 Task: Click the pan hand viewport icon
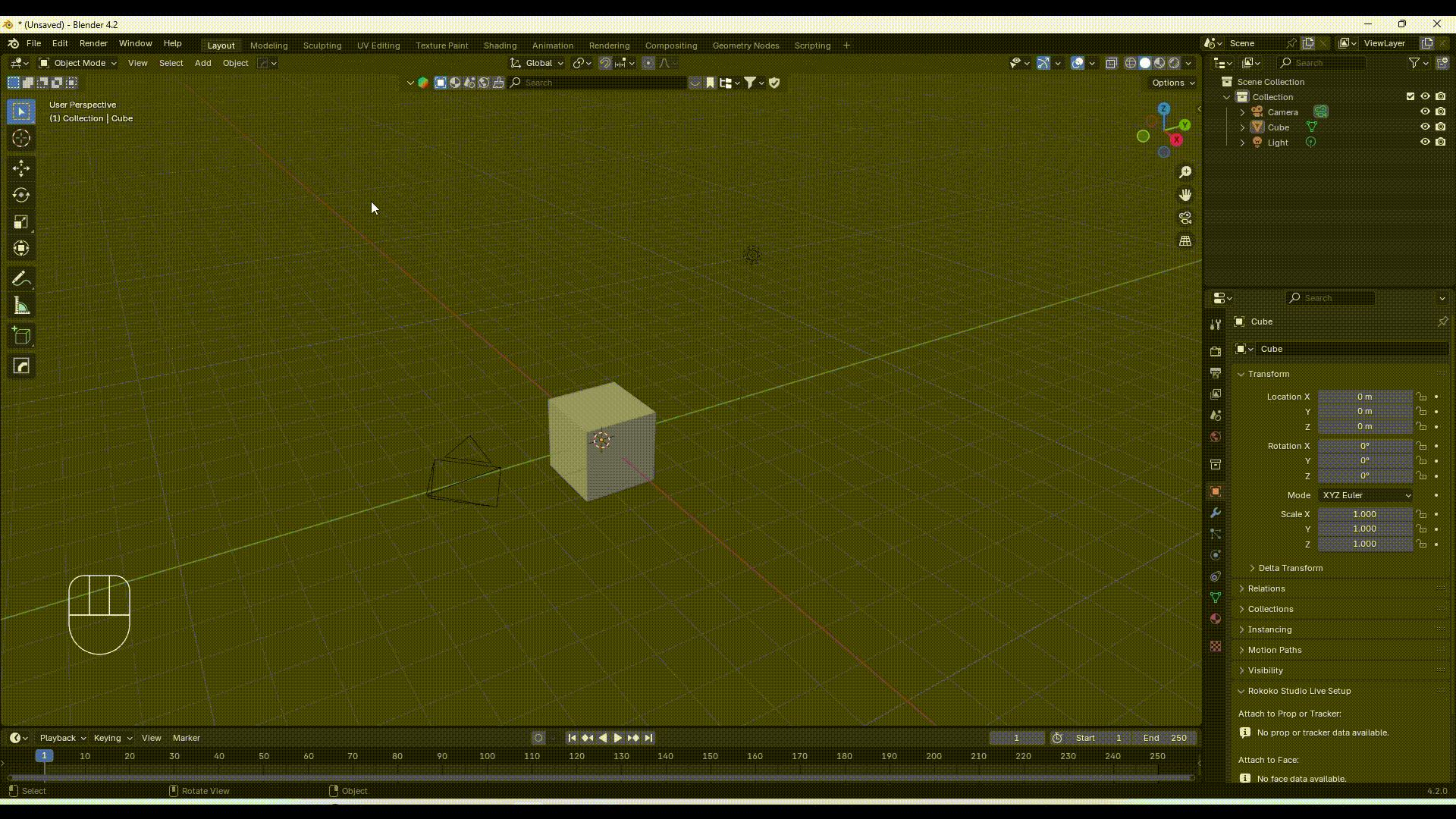(x=1185, y=195)
